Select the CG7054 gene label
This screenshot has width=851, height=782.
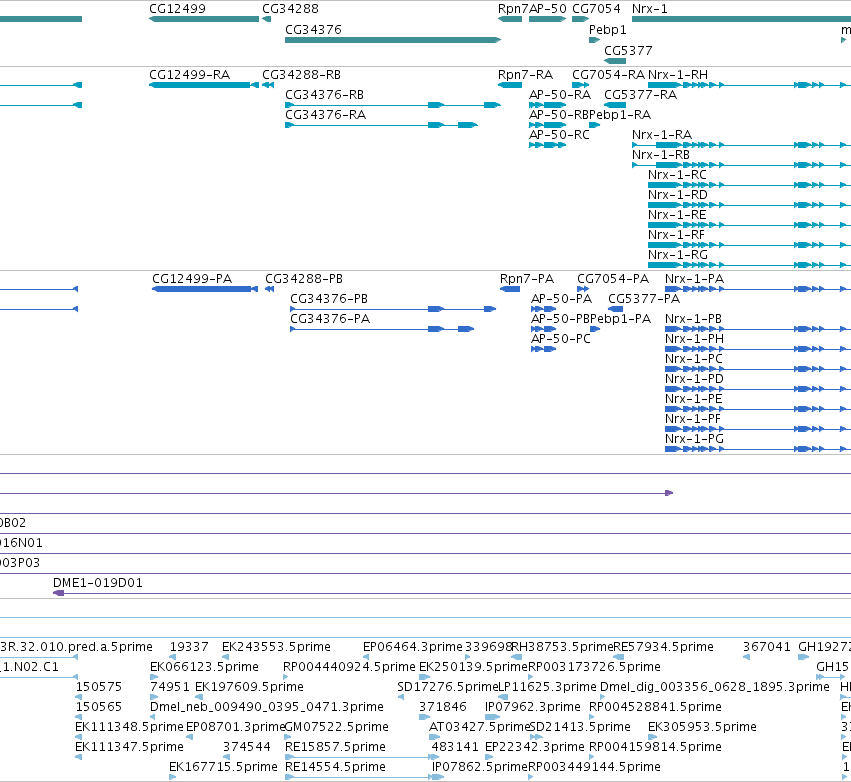596,9
